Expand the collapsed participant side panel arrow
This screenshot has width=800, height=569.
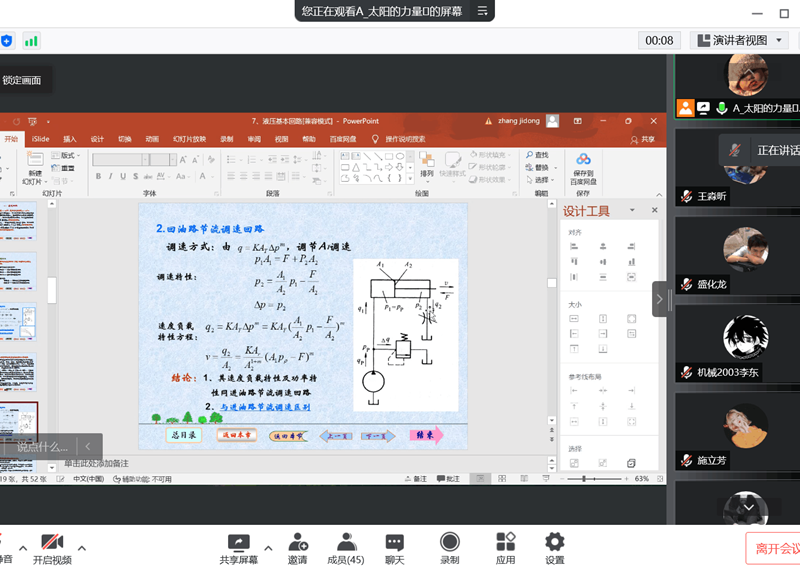(660, 299)
